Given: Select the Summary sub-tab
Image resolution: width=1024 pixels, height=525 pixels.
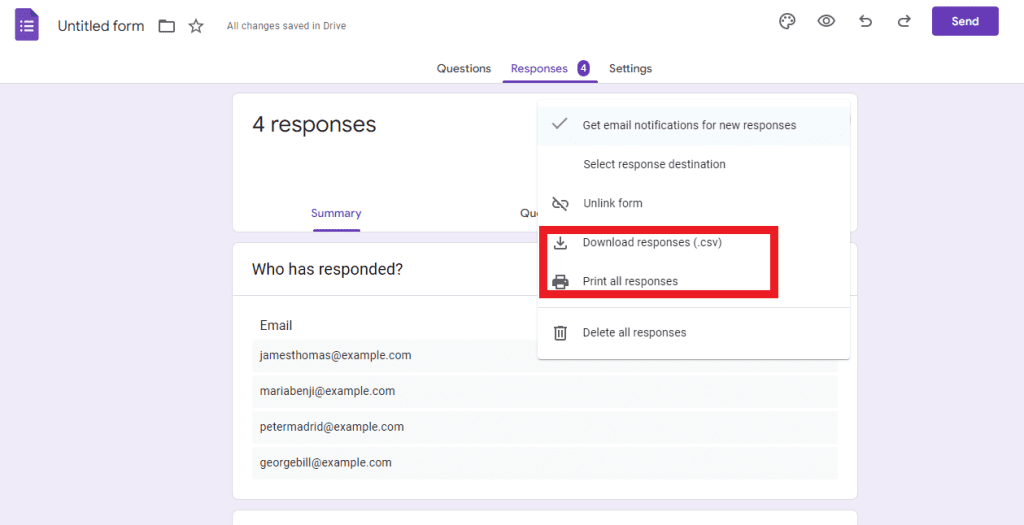Looking at the screenshot, I should 336,213.
